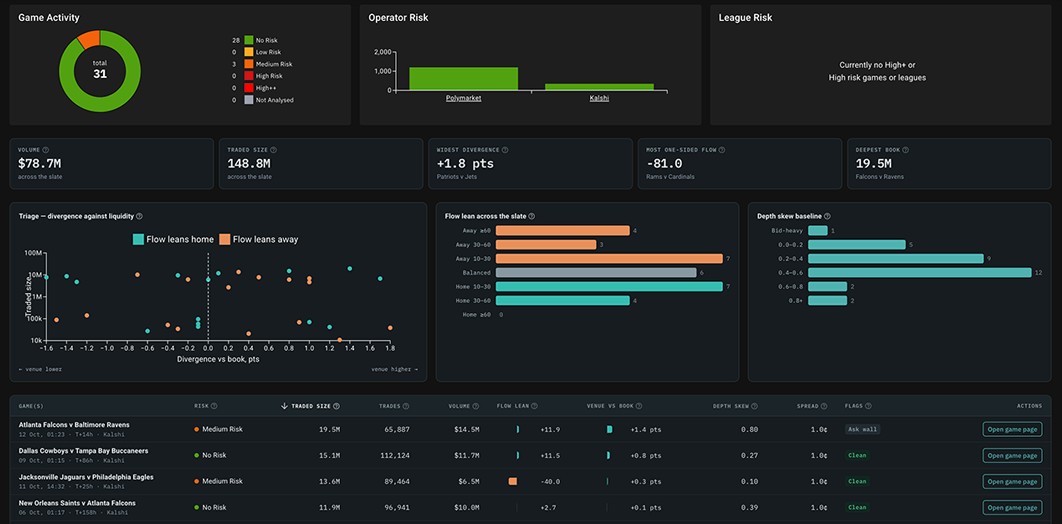The height and width of the screenshot is (524, 1062).
Task: Sort table by Game(s) column header
Action: (x=31, y=406)
